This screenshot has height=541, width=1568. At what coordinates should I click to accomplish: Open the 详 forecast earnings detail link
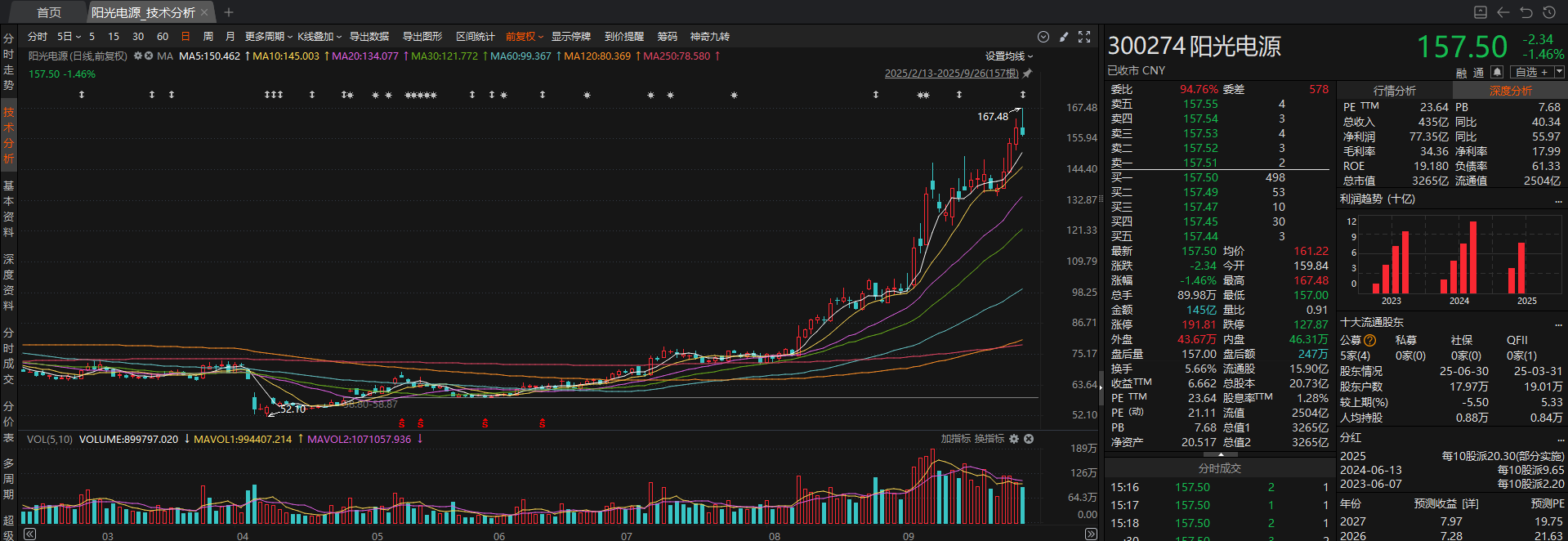click(1471, 503)
